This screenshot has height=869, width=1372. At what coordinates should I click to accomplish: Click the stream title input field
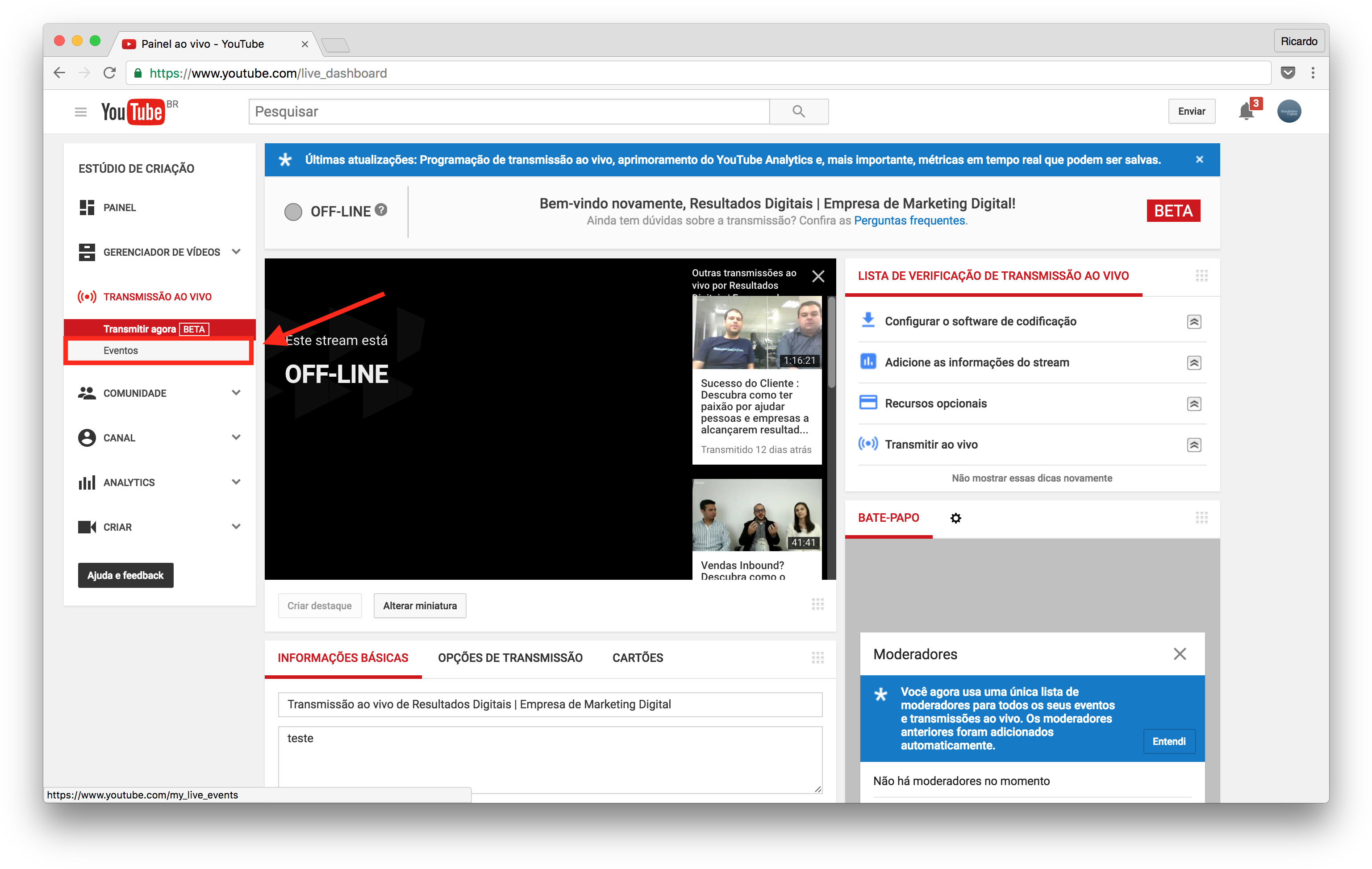550,704
